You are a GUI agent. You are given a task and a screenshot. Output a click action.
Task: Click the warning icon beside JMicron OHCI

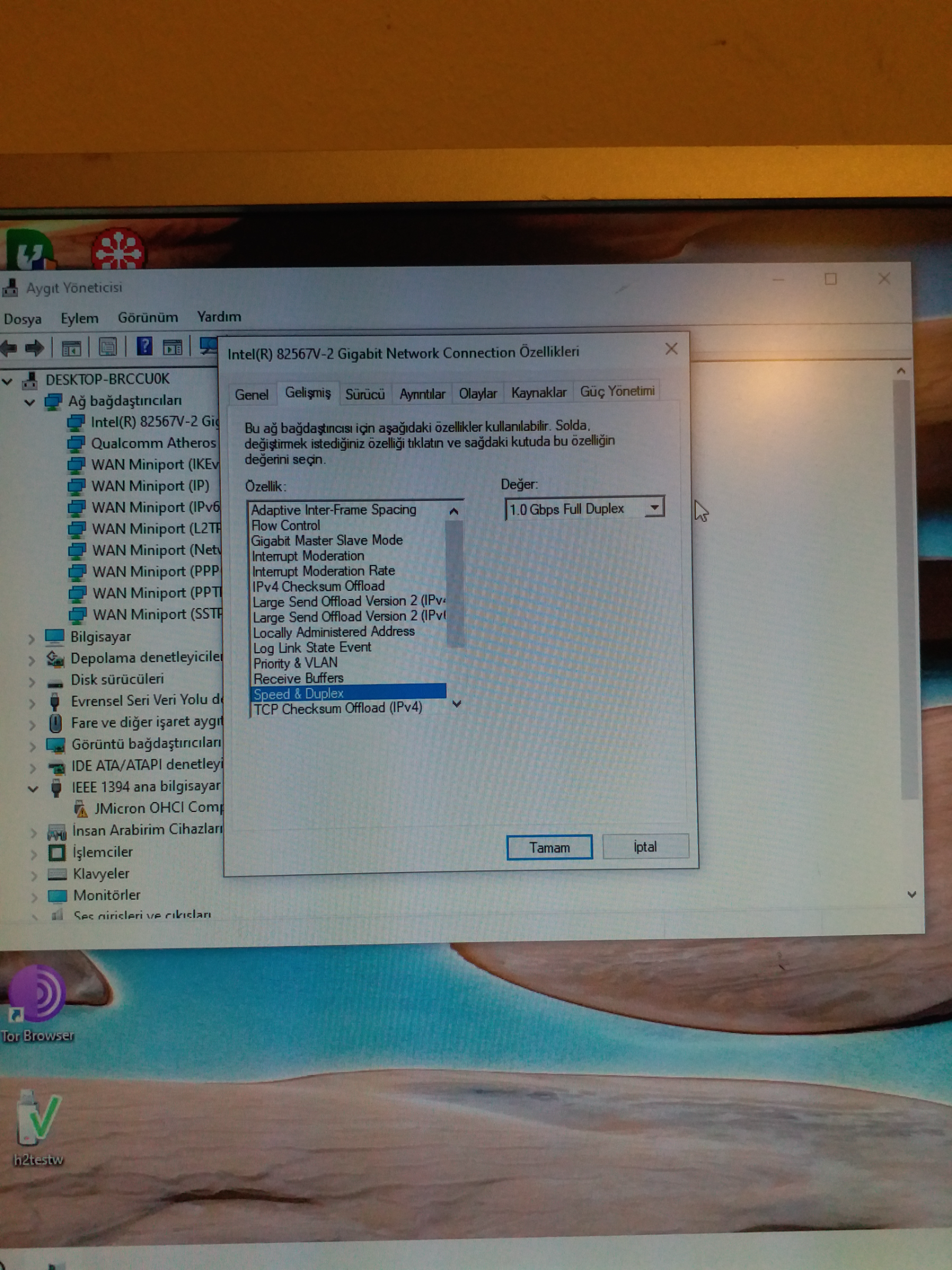81,809
